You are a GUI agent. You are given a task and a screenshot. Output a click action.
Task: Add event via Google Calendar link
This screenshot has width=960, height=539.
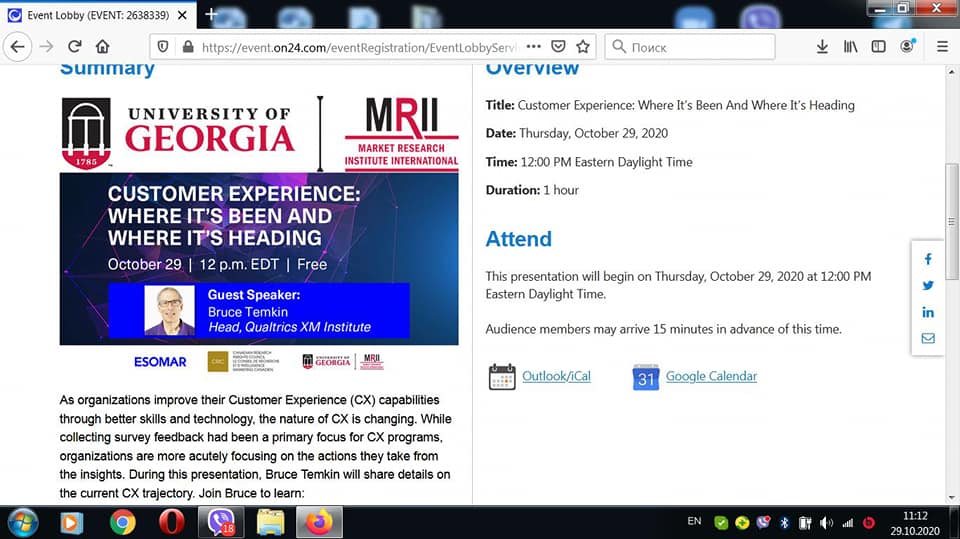(x=711, y=377)
